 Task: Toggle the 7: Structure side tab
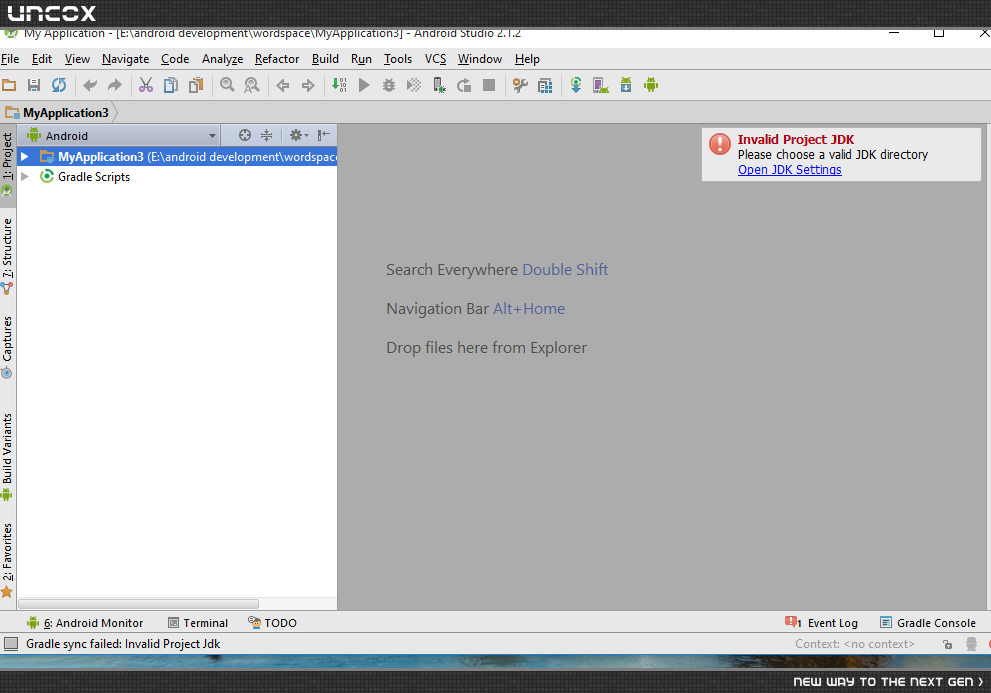[x=8, y=255]
